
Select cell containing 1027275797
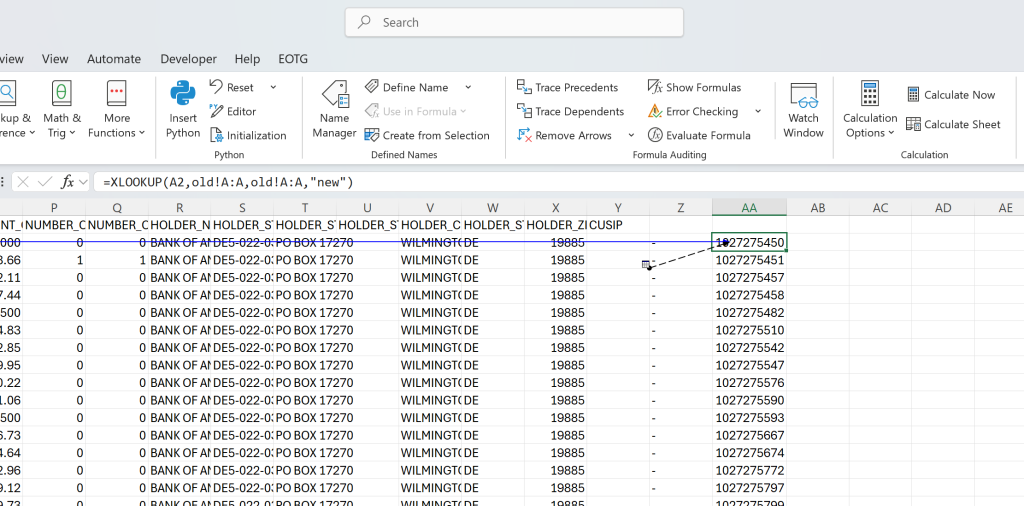749,488
